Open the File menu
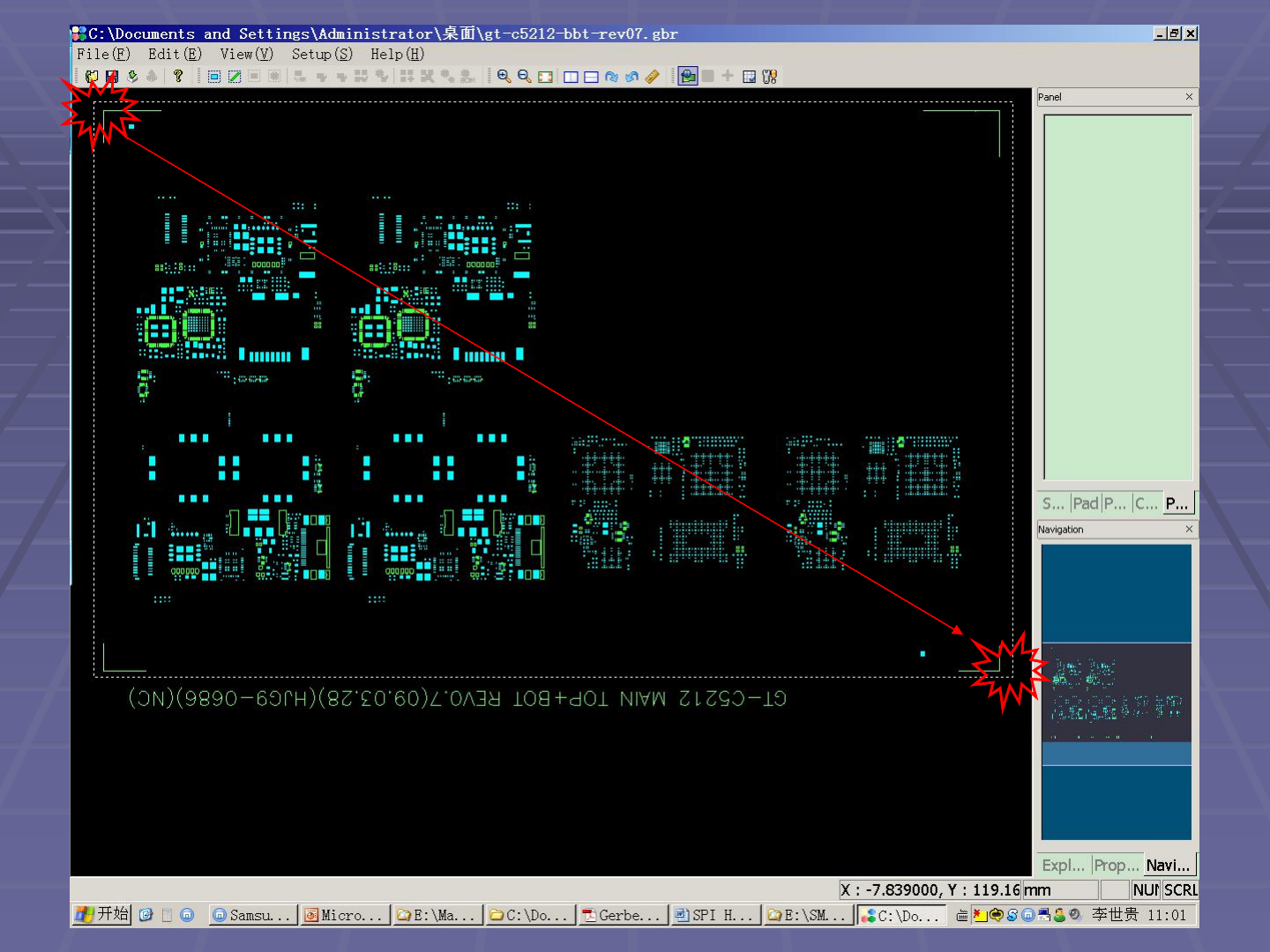 point(103,54)
